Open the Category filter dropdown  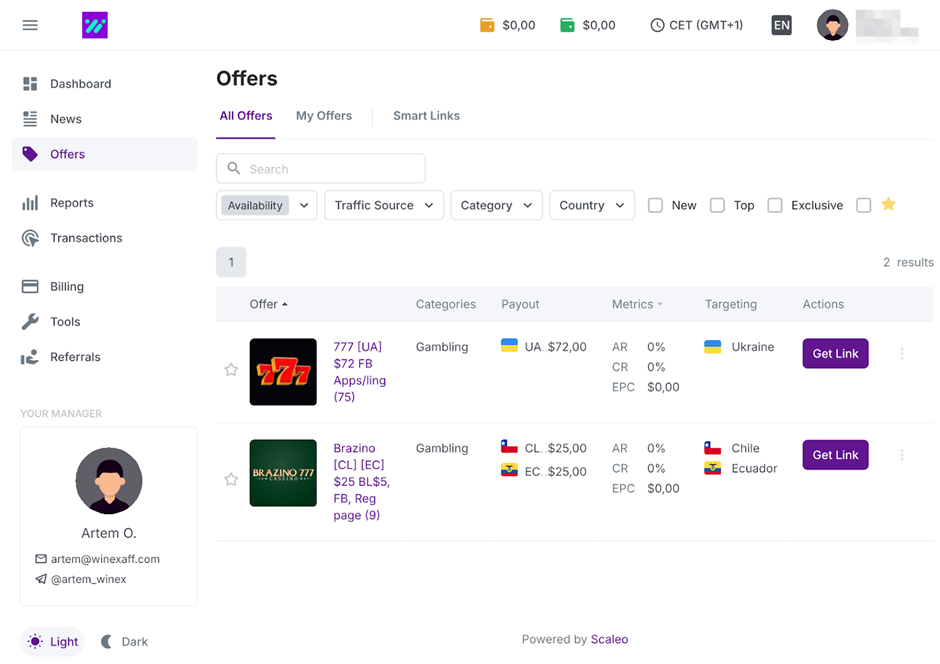click(496, 205)
